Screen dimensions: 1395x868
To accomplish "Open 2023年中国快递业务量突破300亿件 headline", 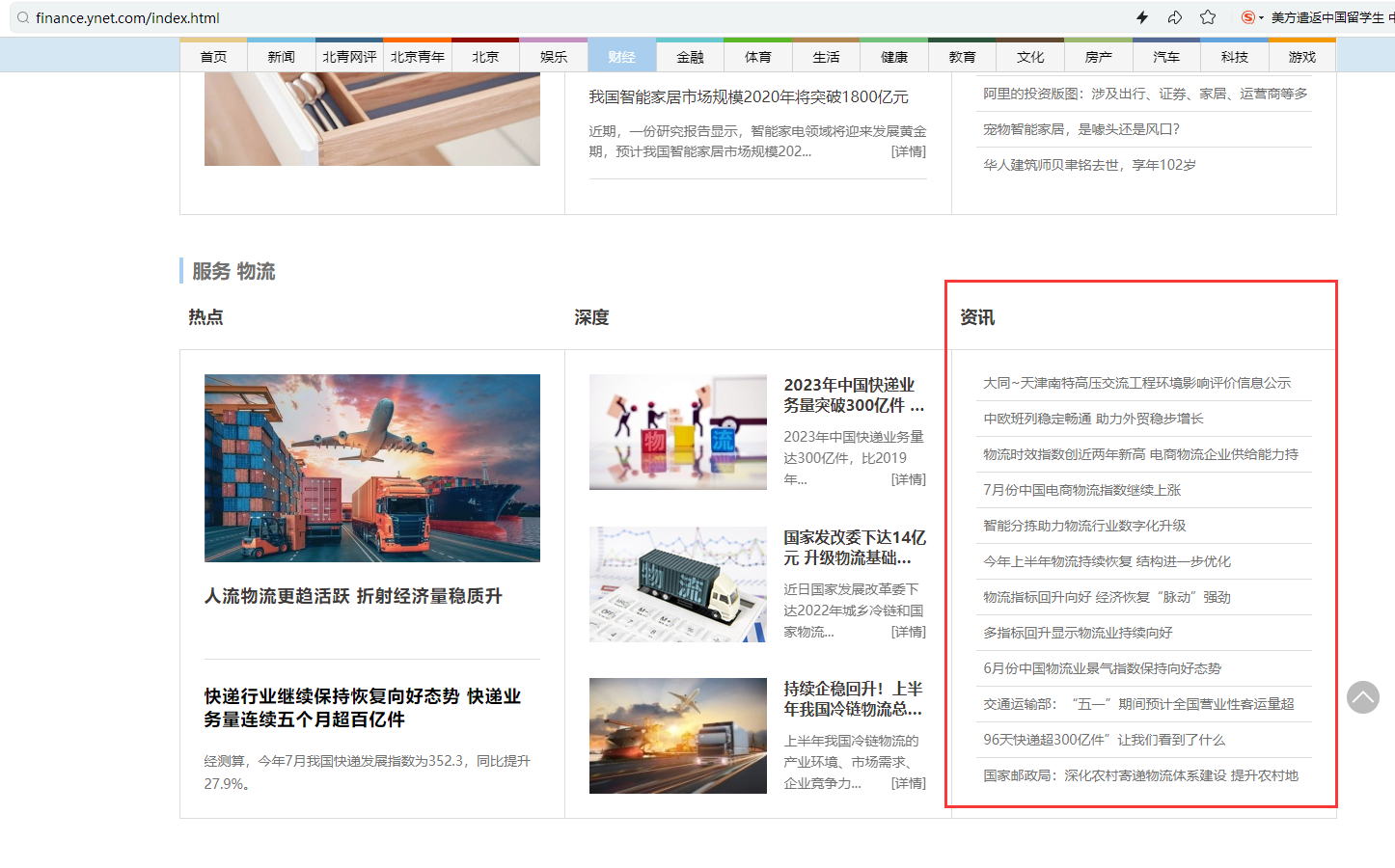I will (854, 394).
